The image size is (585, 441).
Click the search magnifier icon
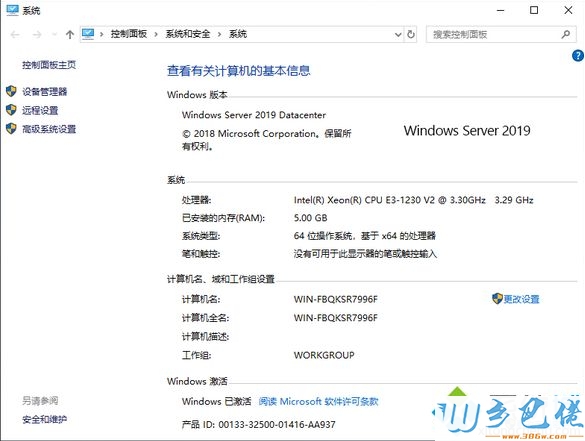pos(566,35)
